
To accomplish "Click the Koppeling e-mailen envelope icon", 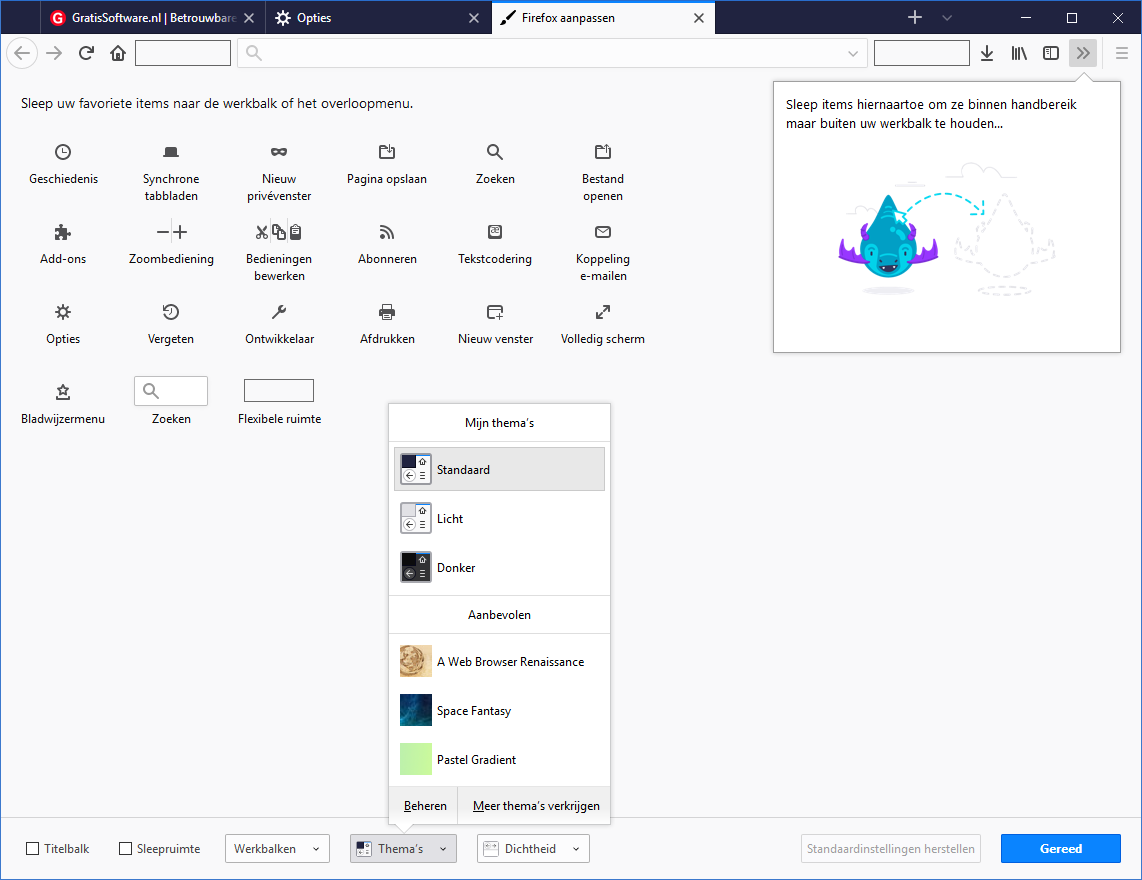I will pyautogui.click(x=603, y=232).
